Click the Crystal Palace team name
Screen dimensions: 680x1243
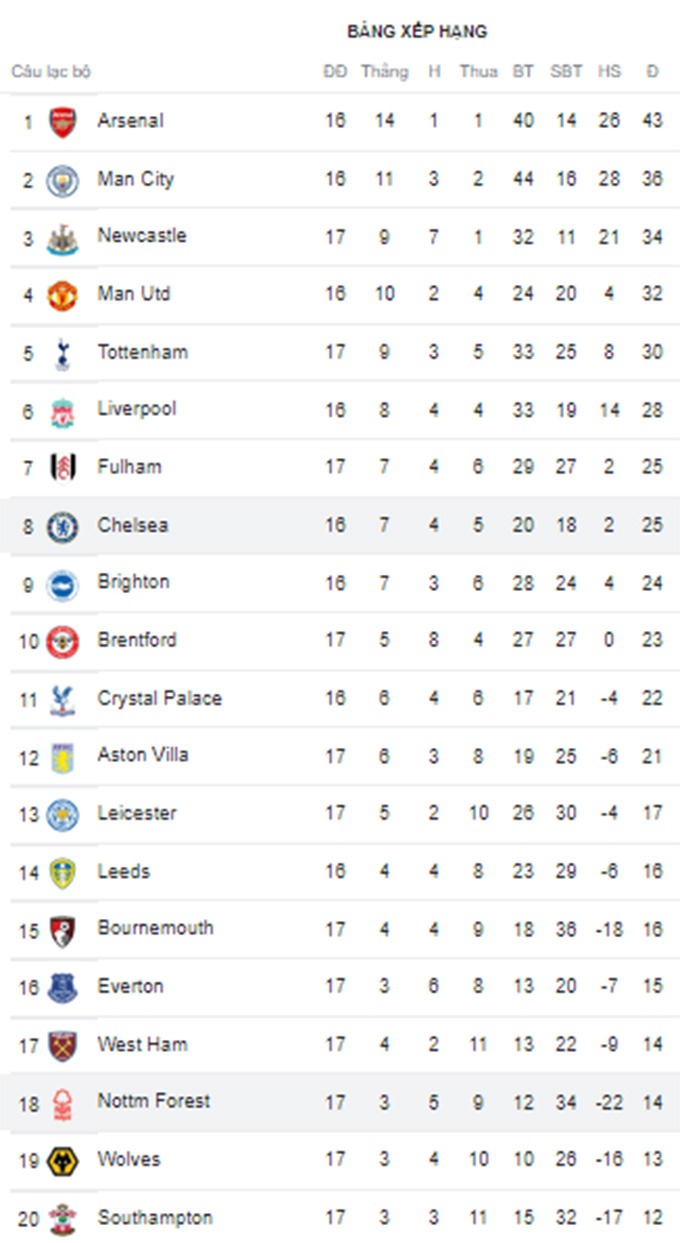coord(159,698)
